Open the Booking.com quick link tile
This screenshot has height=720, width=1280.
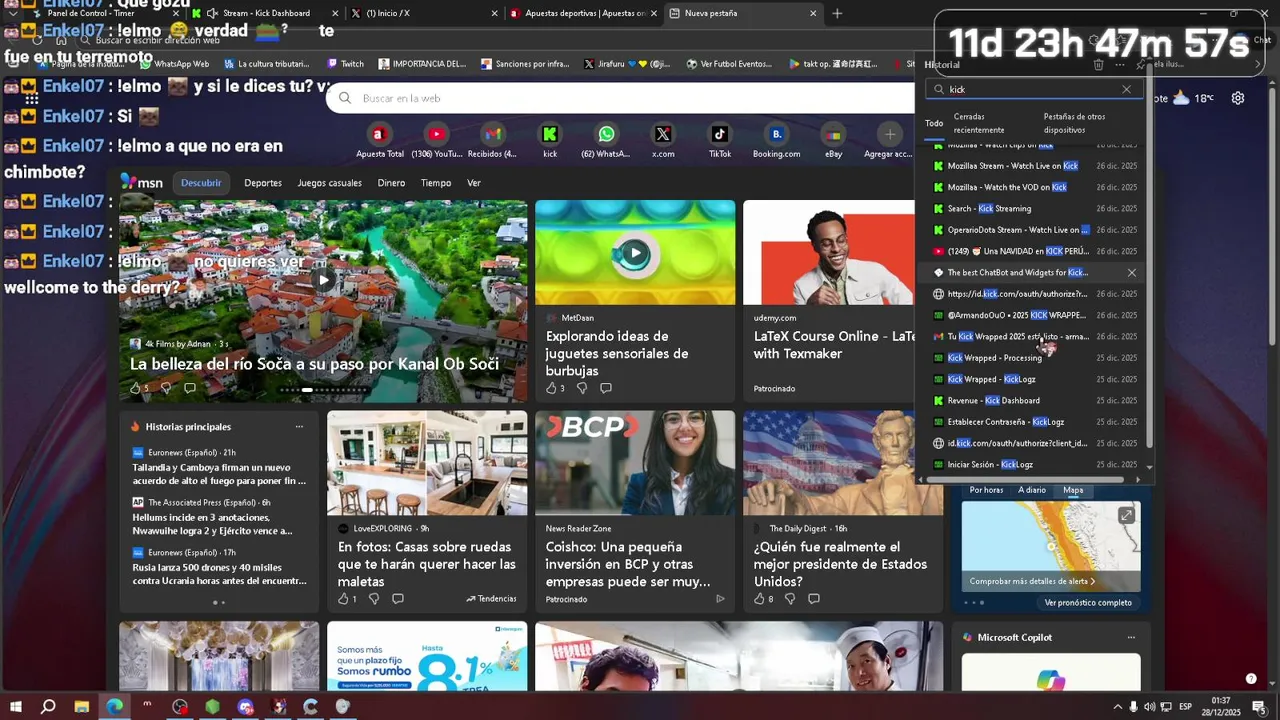777,141
